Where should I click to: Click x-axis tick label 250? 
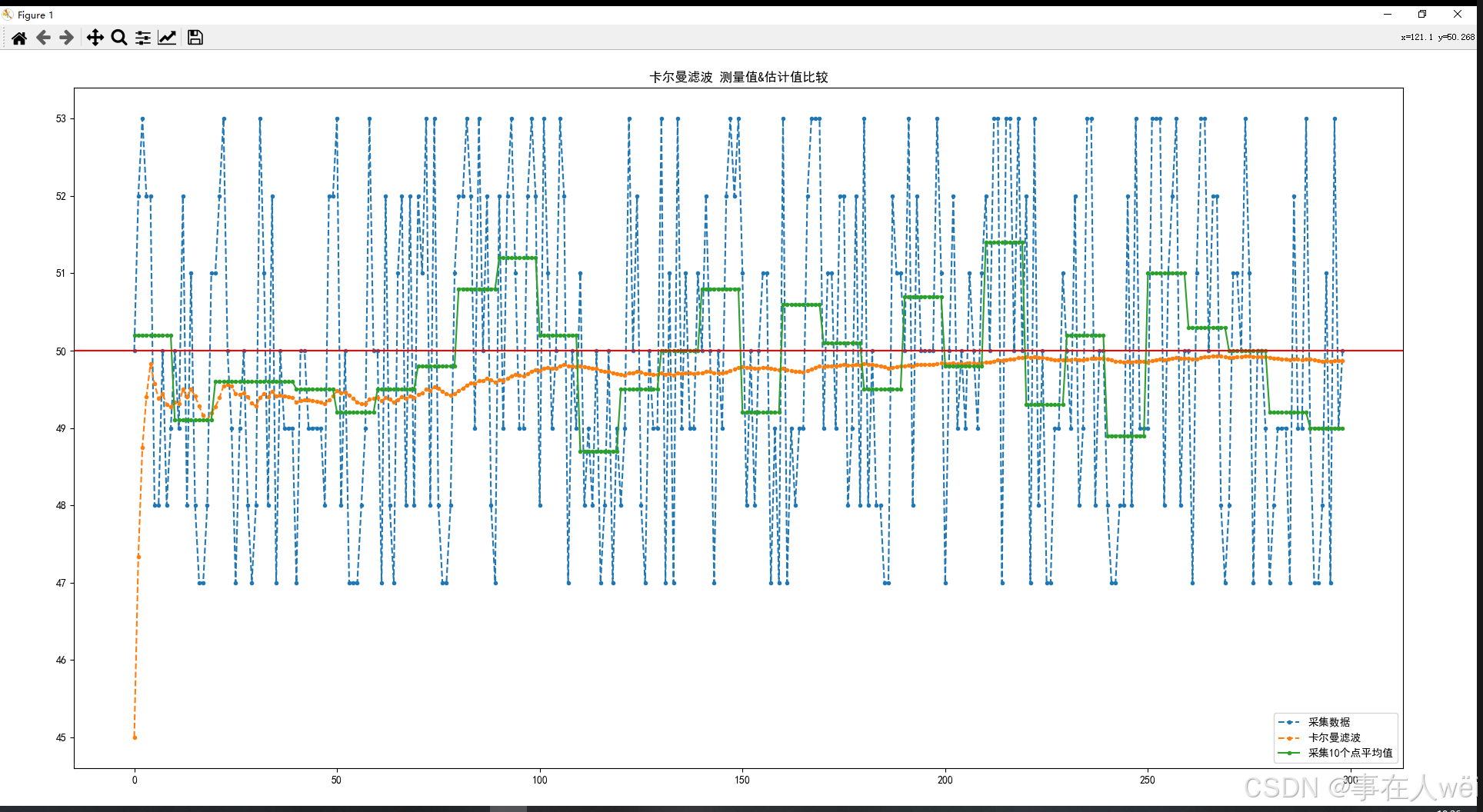point(1147,780)
